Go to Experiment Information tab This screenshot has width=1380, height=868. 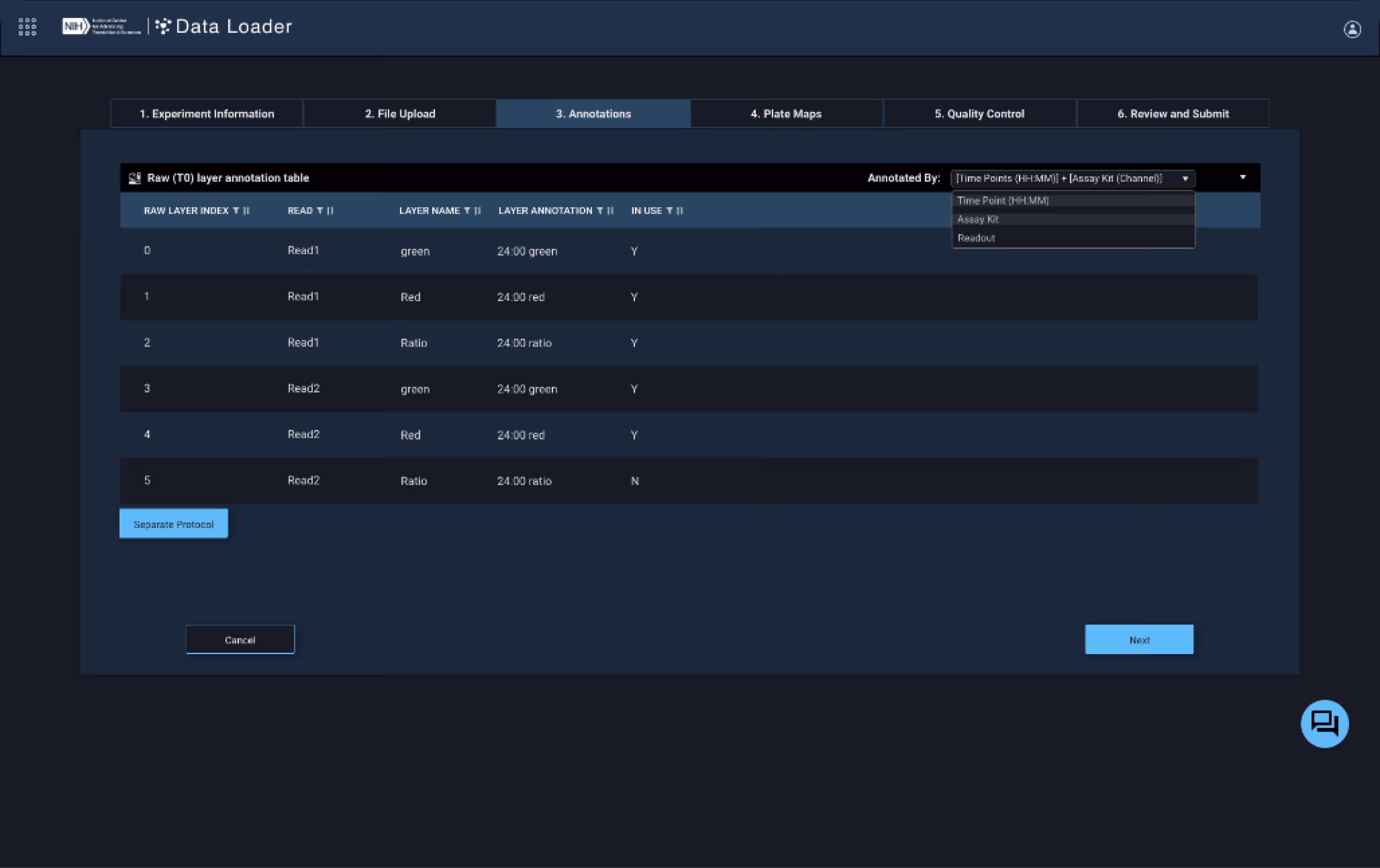[206, 113]
